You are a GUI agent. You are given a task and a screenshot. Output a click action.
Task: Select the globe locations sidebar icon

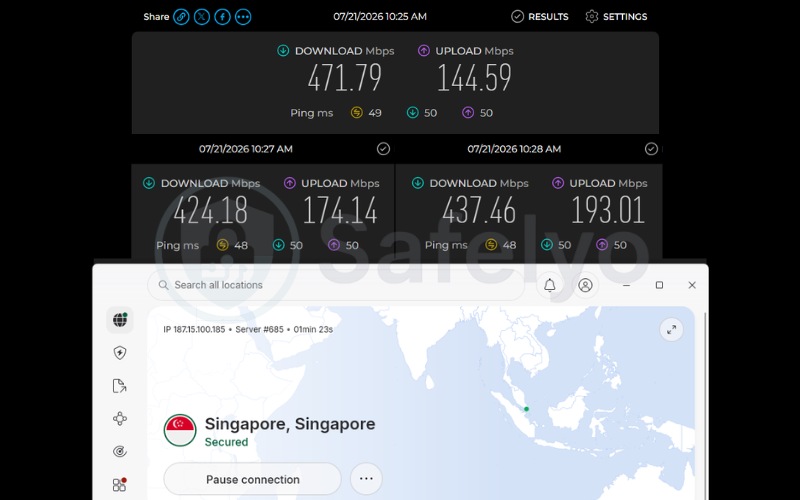(120, 320)
